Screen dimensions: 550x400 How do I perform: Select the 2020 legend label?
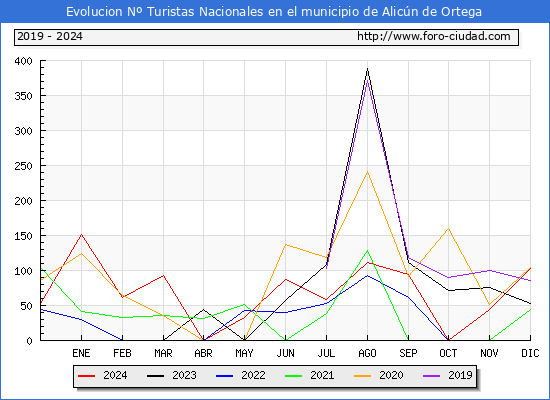tap(391, 375)
